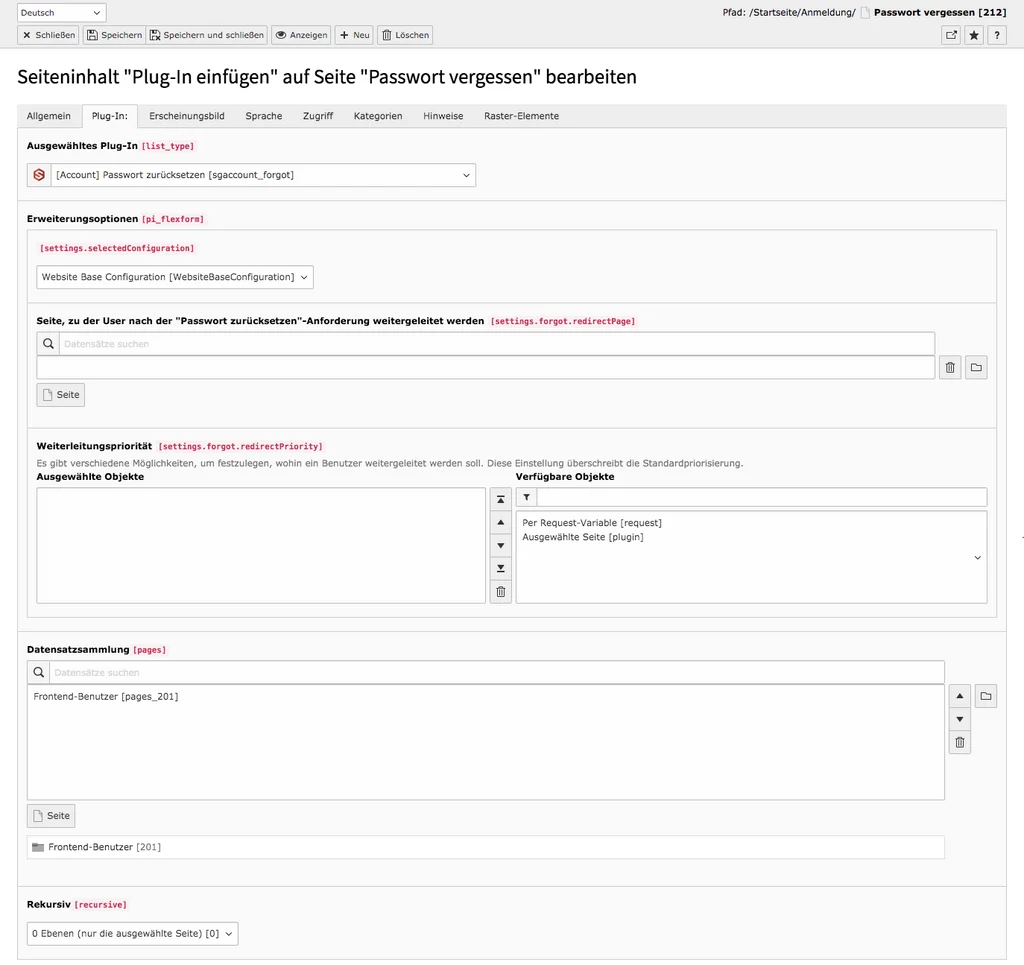Open element browser folder icon beside Datensatzsammlung

[x=985, y=695]
